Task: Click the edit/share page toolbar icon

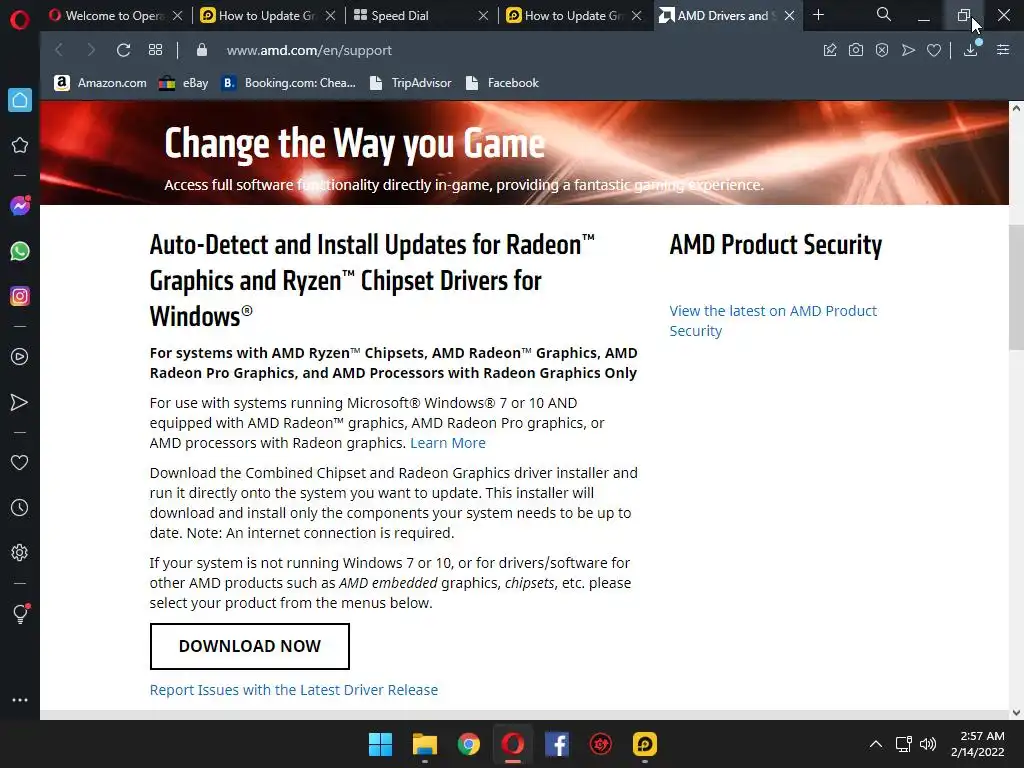Action: (830, 50)
